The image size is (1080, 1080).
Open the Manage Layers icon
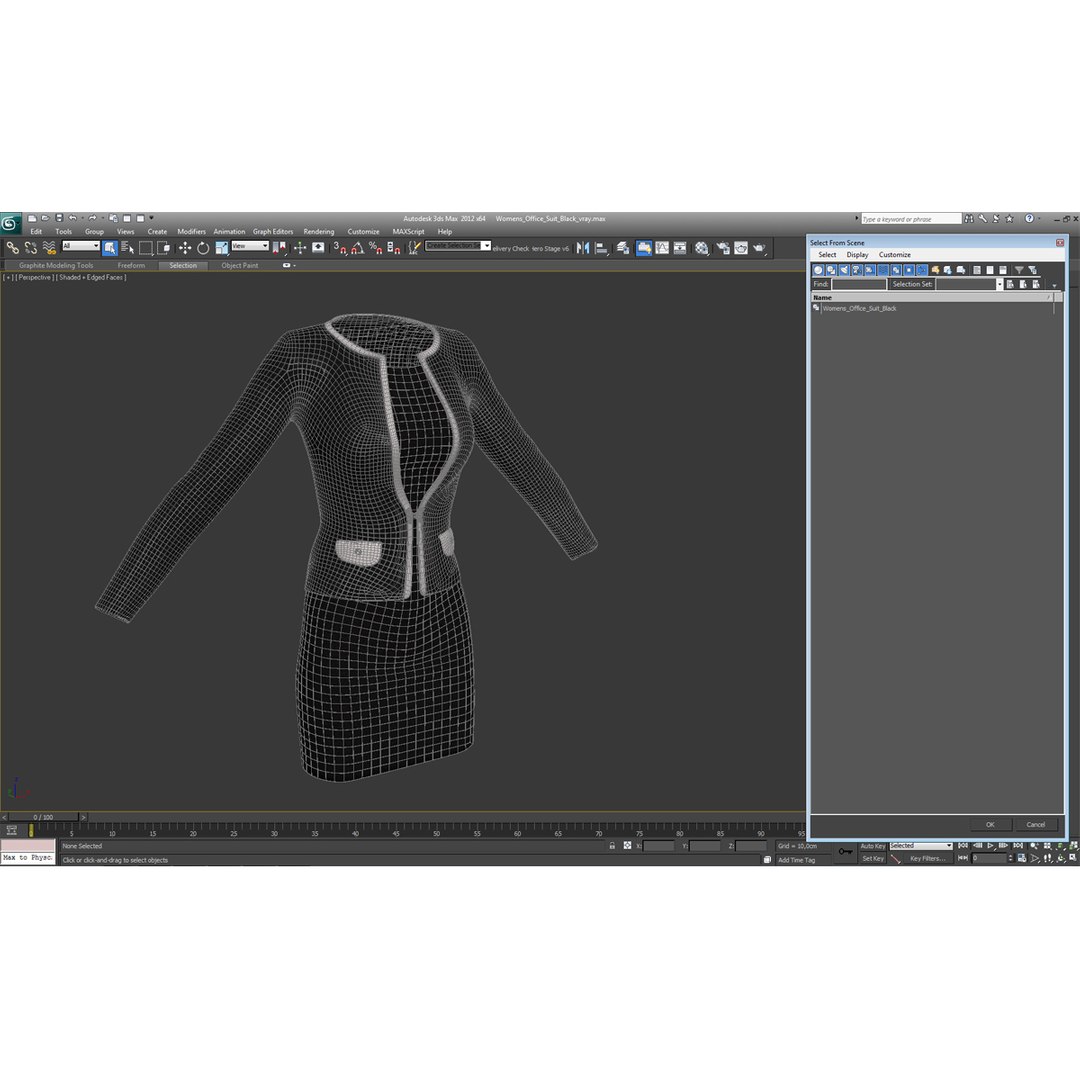coord(623,248)
